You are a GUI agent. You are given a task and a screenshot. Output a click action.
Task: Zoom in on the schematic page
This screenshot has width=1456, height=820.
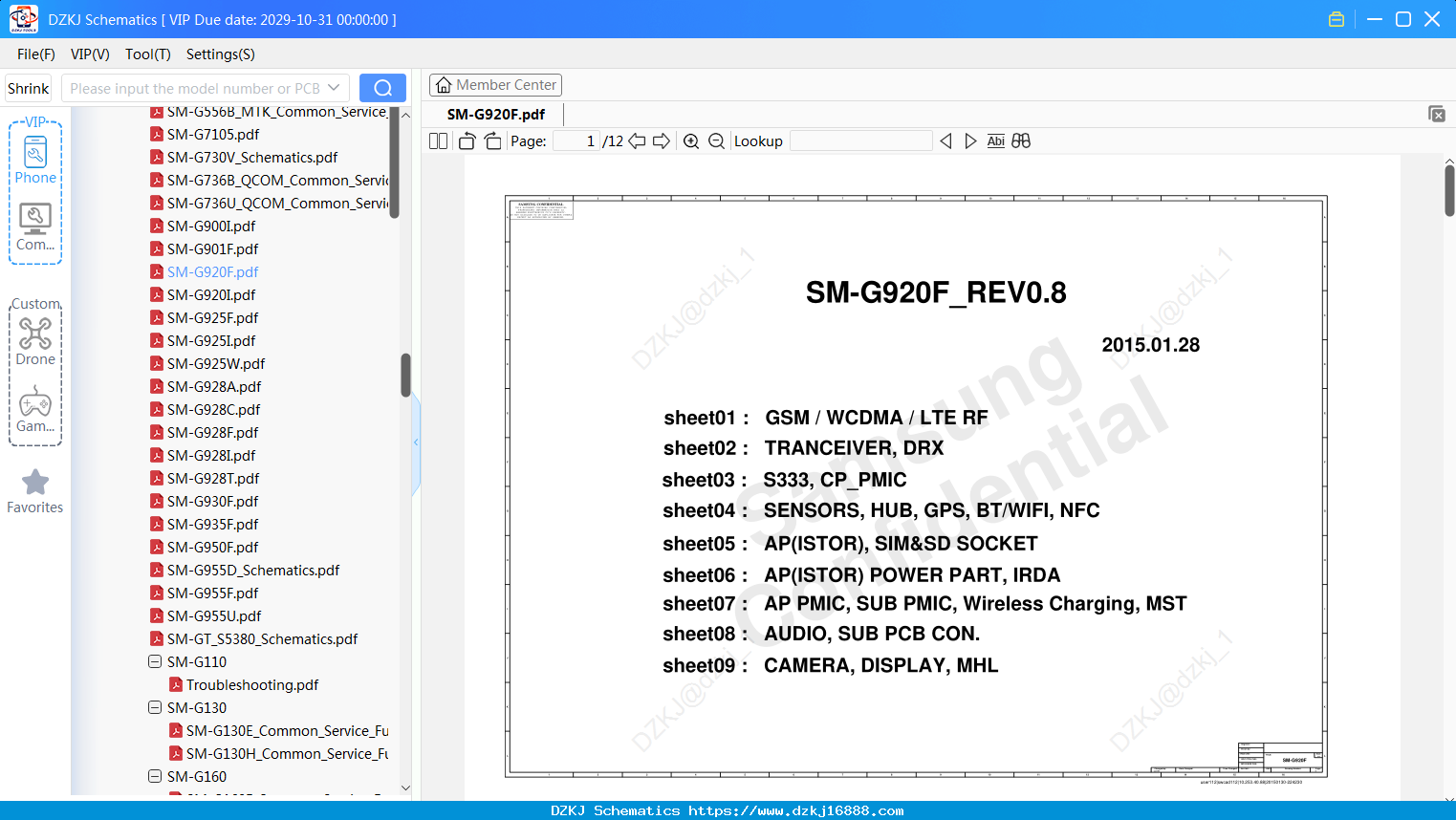tap(691, 141)
